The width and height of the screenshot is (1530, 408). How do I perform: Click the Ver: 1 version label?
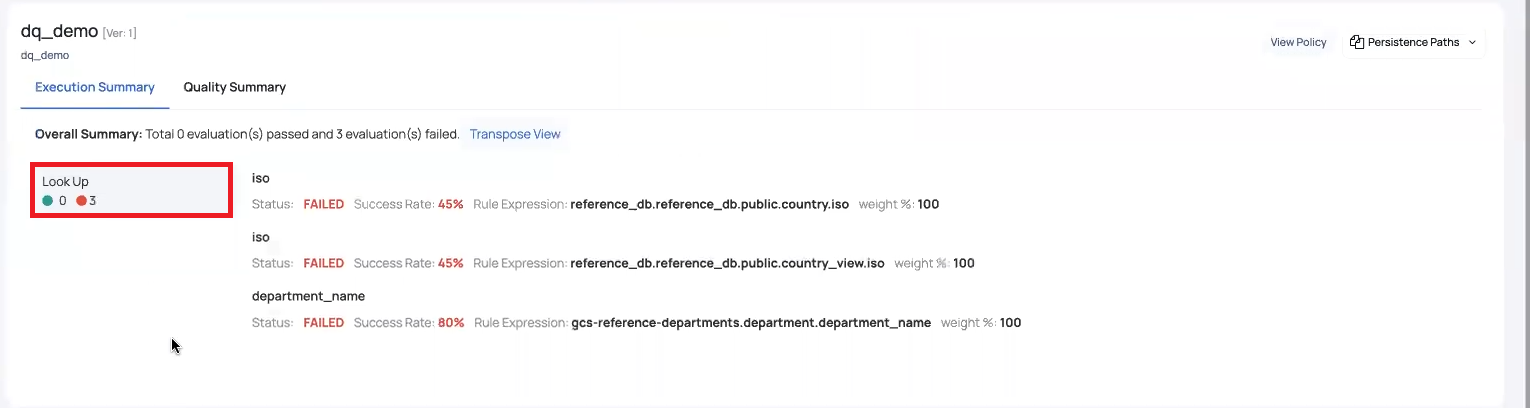point(120,33)
